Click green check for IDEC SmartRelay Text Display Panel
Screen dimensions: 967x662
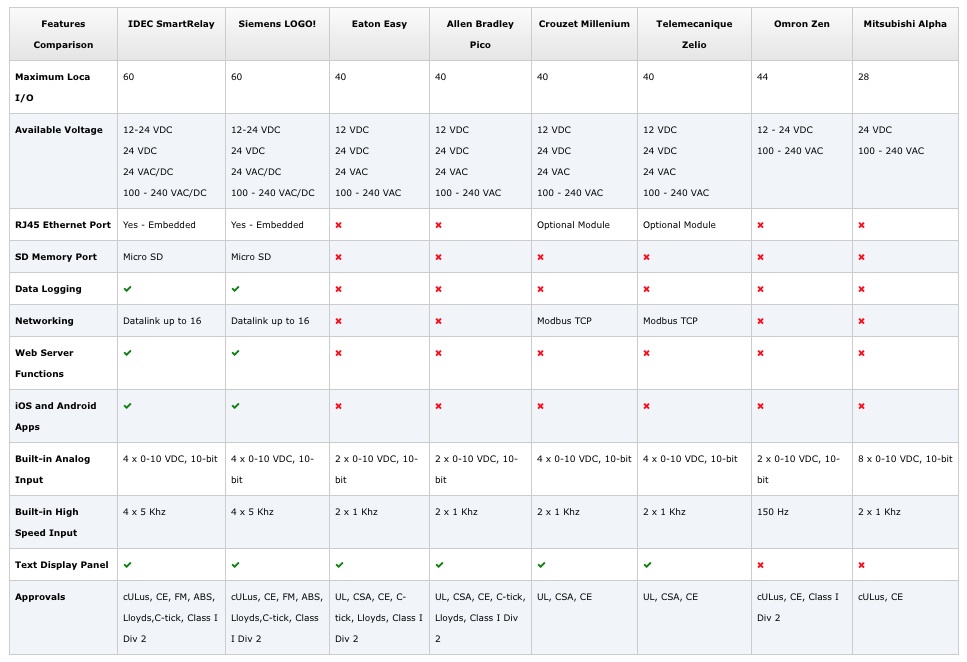pos(128,565)
